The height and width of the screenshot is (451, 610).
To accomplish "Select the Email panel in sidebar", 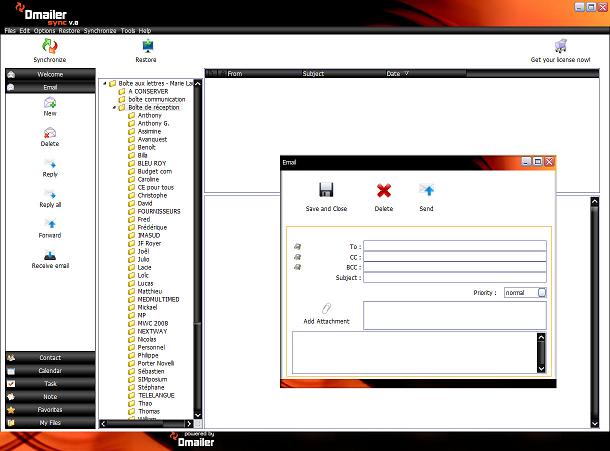I will pos(50,88).
